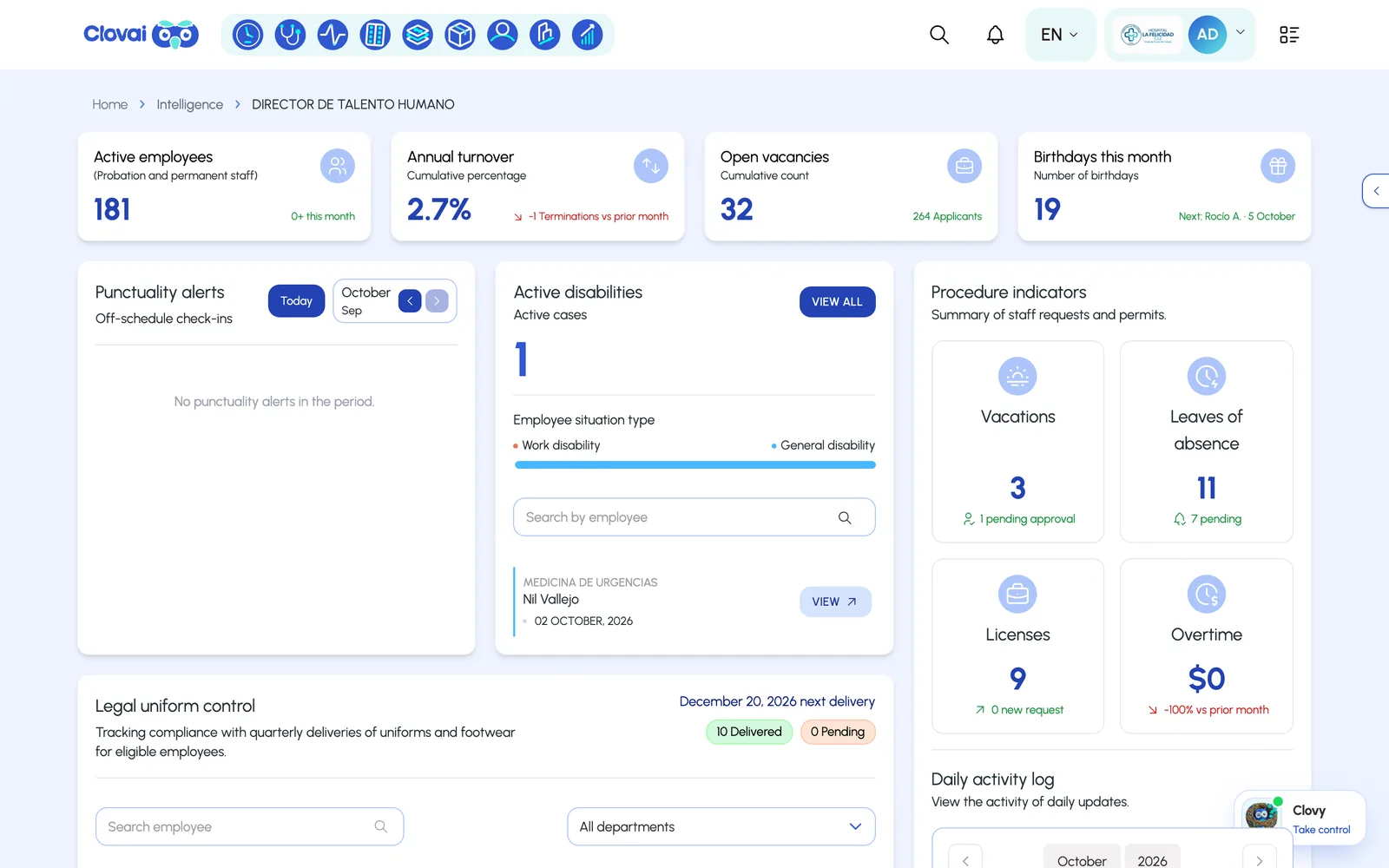Go to next month in punctuality alerts
The height and width of the screenshot is (868, 1389).
tap(437, 301)
